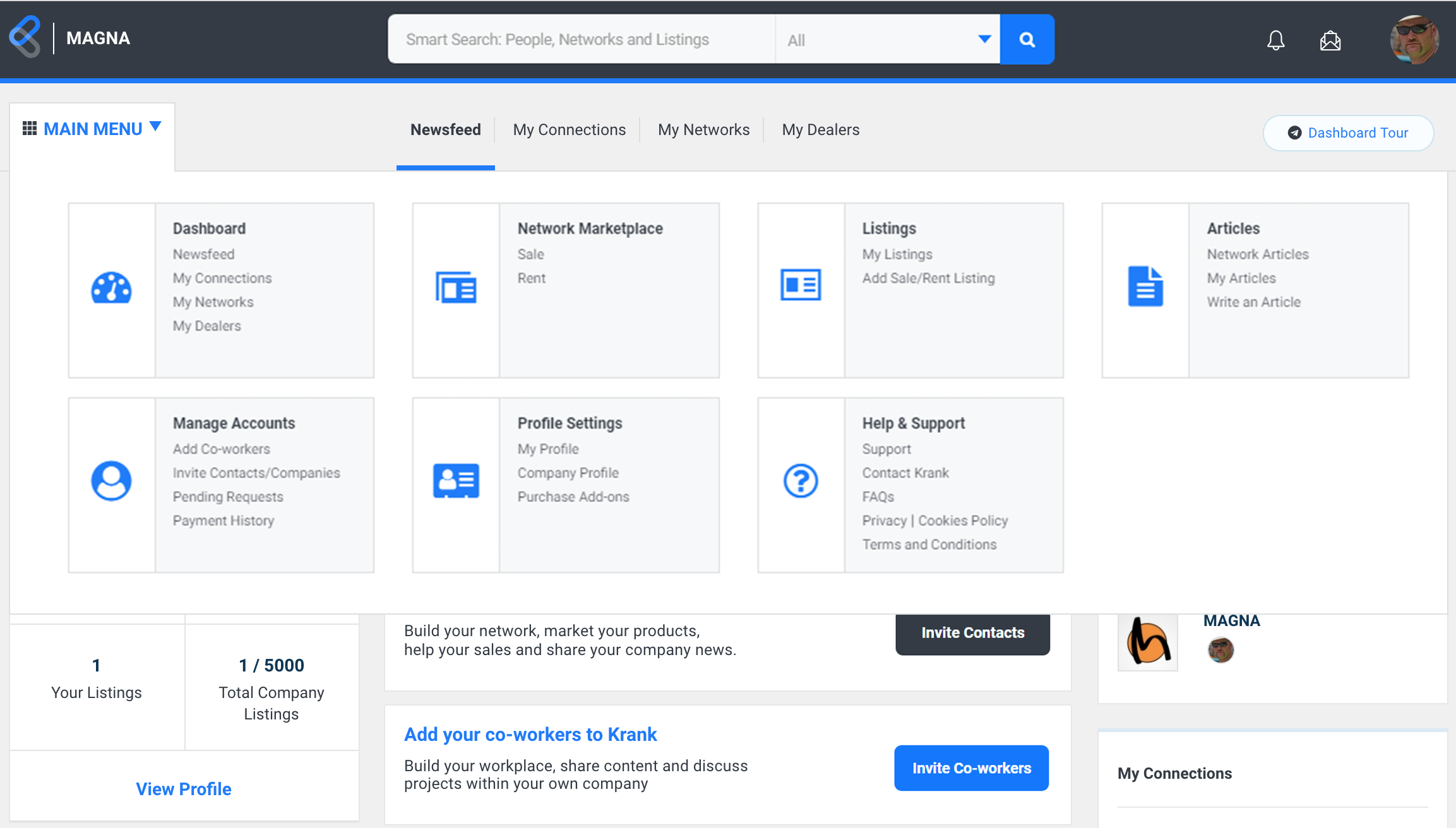Select Newsfeed under Dashboard menu
1456x828 pixels.
point(203,254)
